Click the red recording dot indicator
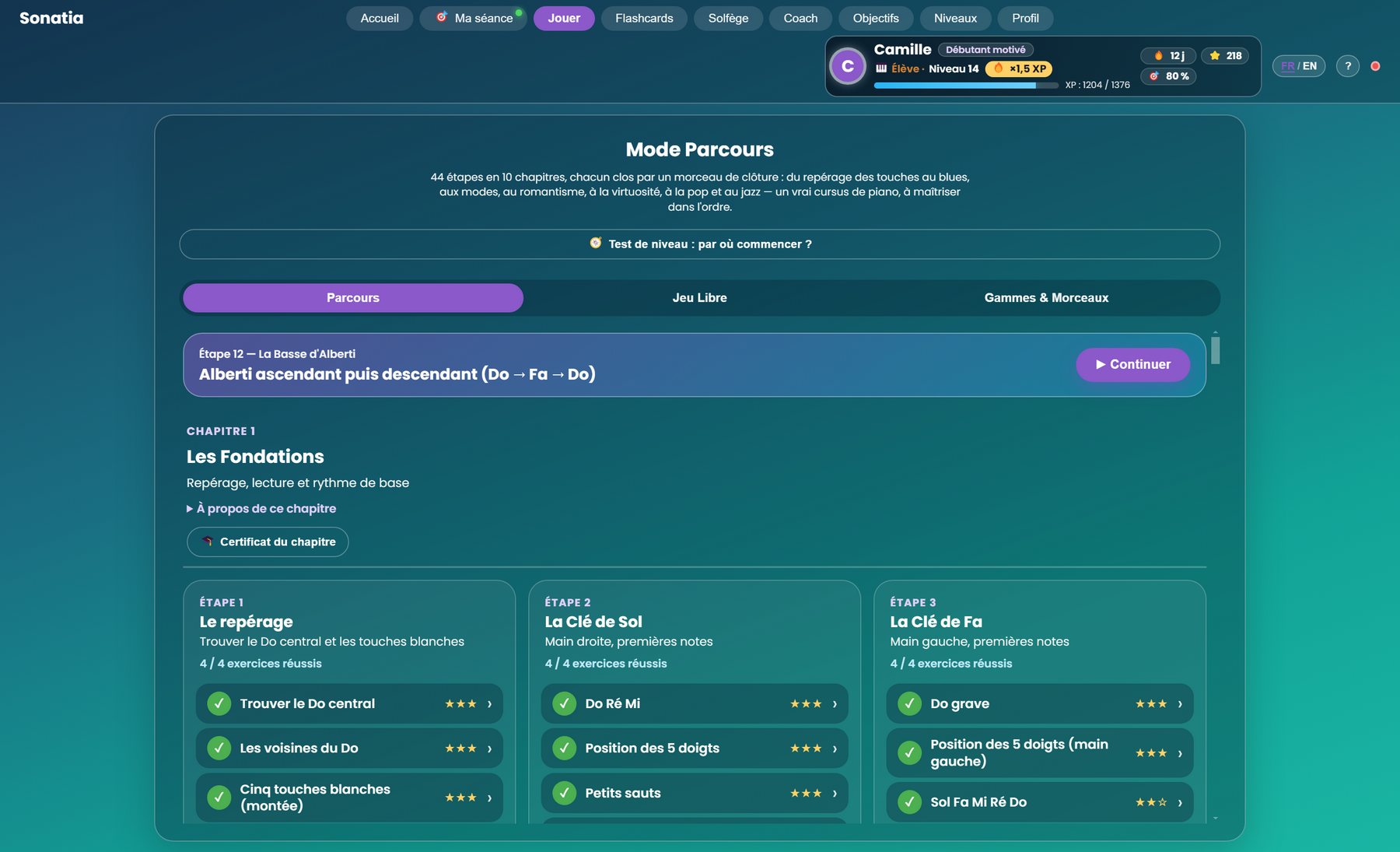The image size is (1400, 852). 1375,66
